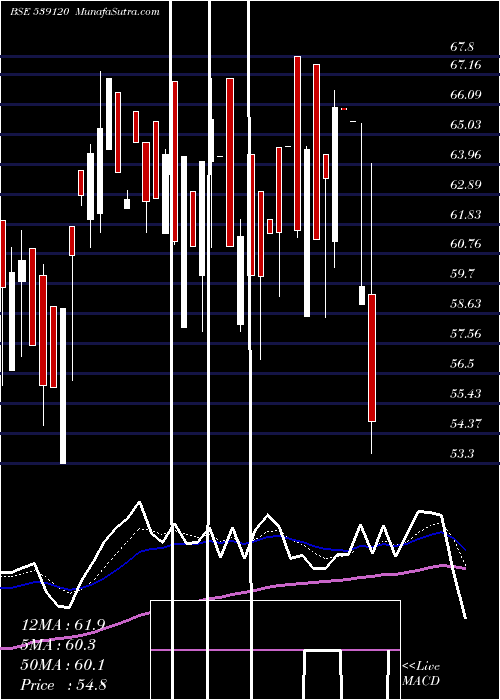This screenshot has height=700, width=500.
Task: Click the tall white candle reaching 53.3
Action: click(63, 386)
